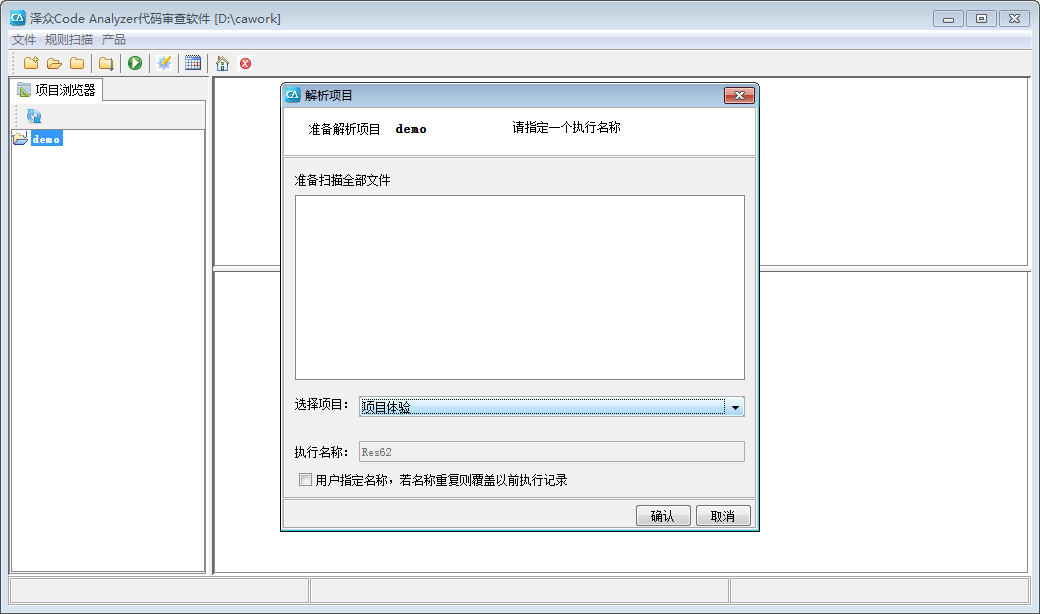Image resolution: width=1040 pixels, height=614 pixels.
Task: Minimize the main application window
Action: tap(948, 19)
